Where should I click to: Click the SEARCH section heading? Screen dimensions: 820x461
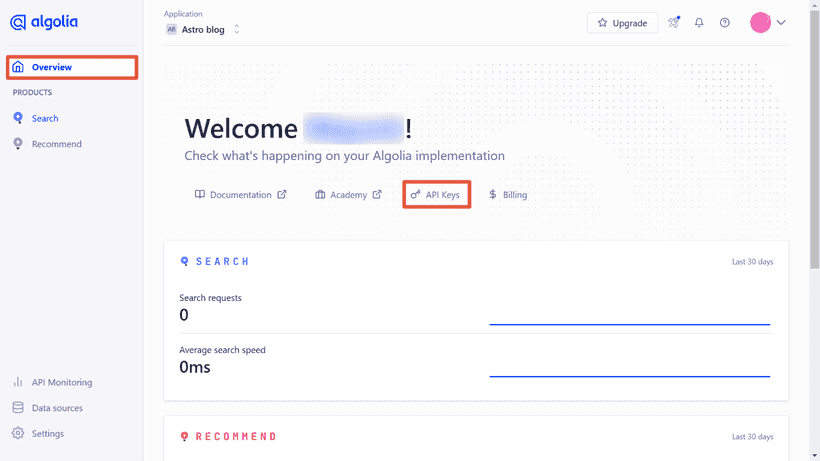tap(222, 261)
